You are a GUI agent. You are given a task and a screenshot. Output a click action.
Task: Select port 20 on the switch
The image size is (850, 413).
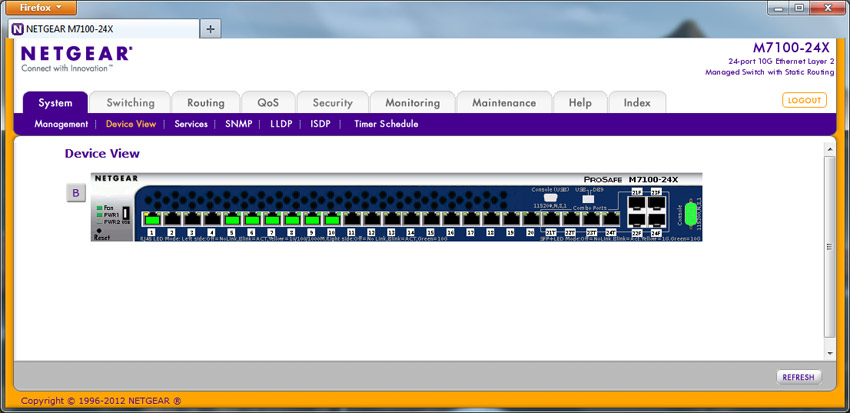click(x=532, y=219)
